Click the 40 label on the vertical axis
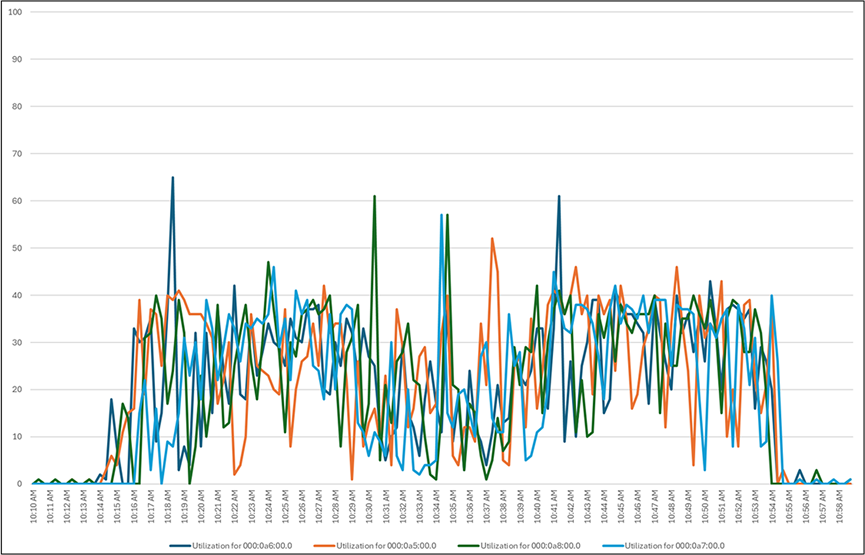The height and width of the screenshot is (555, 865). 18,295
